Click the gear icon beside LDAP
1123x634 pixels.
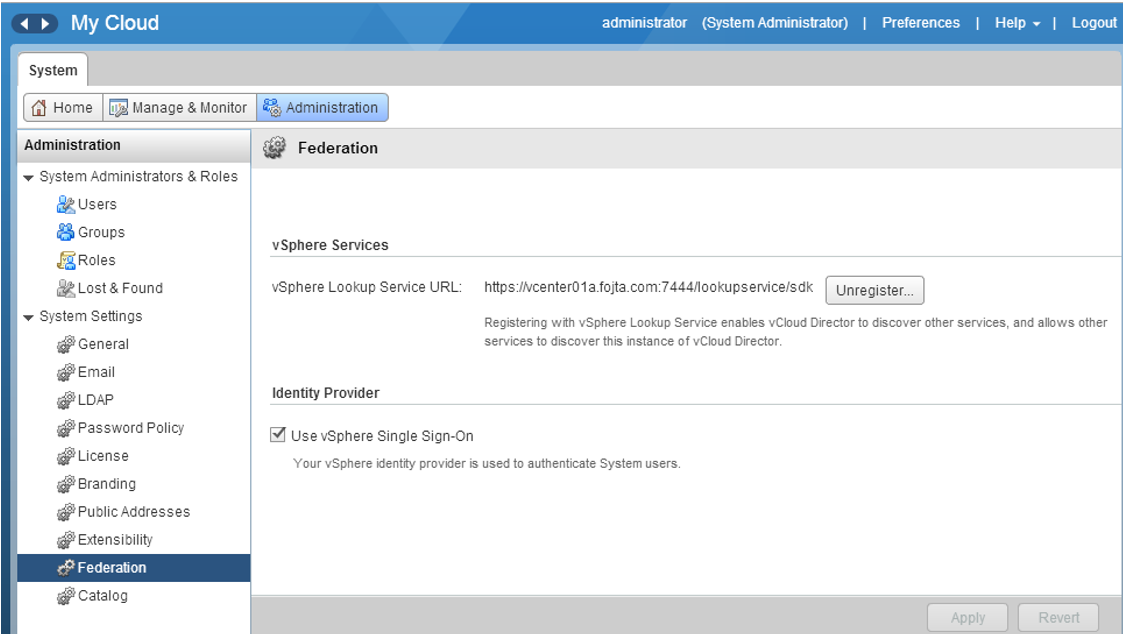pyautogui.click(x=66, y=401)
